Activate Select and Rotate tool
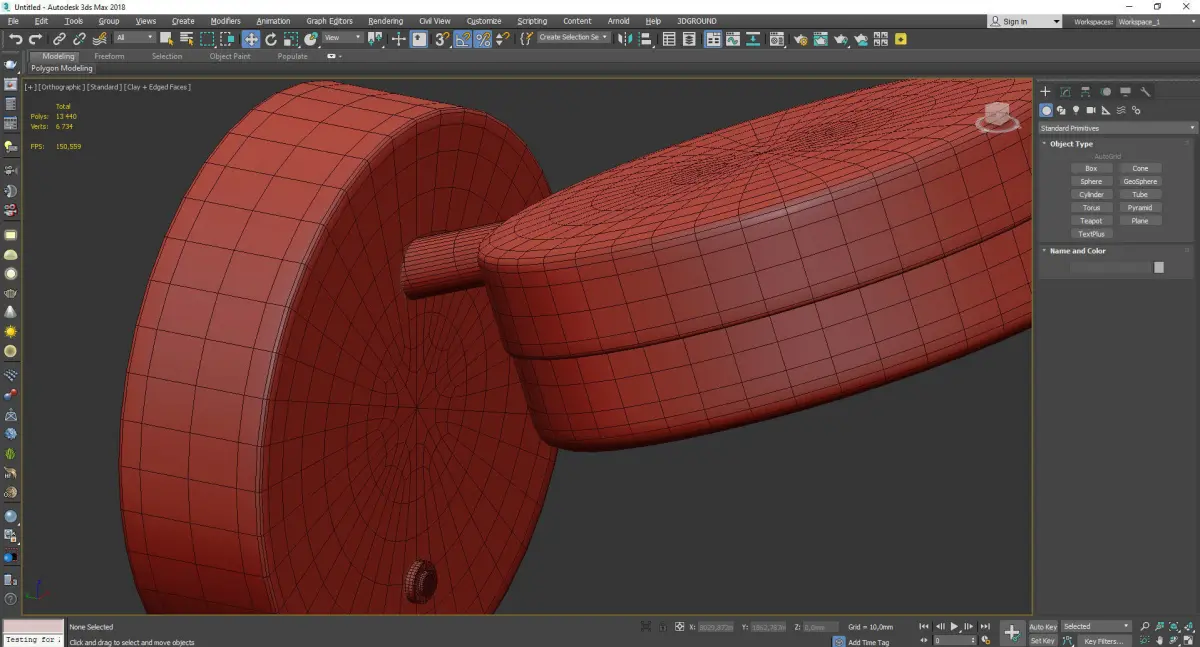Image resolution: width=1200 pixels, height=647 pixels. click(x=270, y=39)
